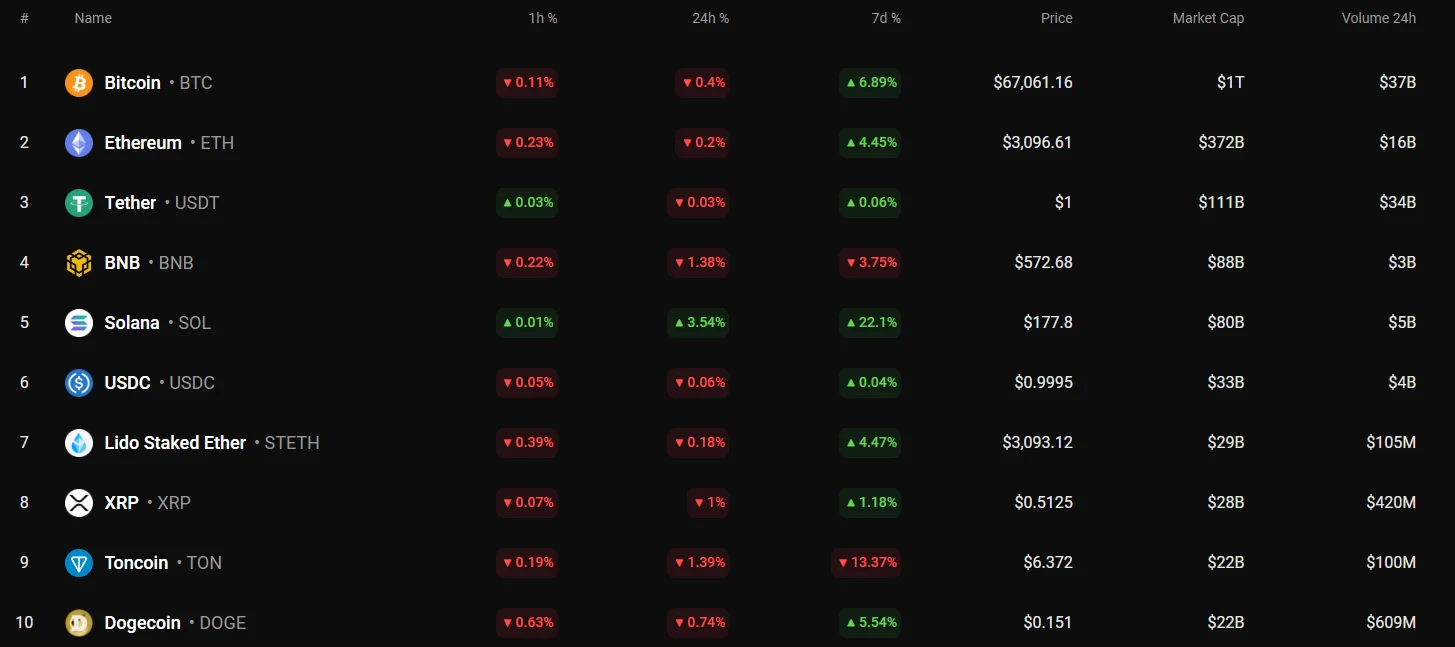Click the USDC dollar logo icon
1455x647 pixels.
pyautogui.click(x=79, y=383)
